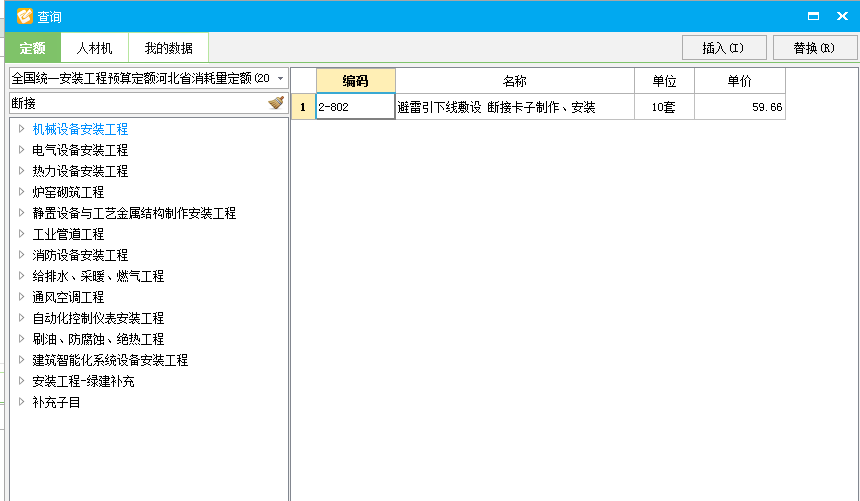Click the 替换(R) button
The width and height of the screenshot is (860, 501).
(x=814, y=48)
